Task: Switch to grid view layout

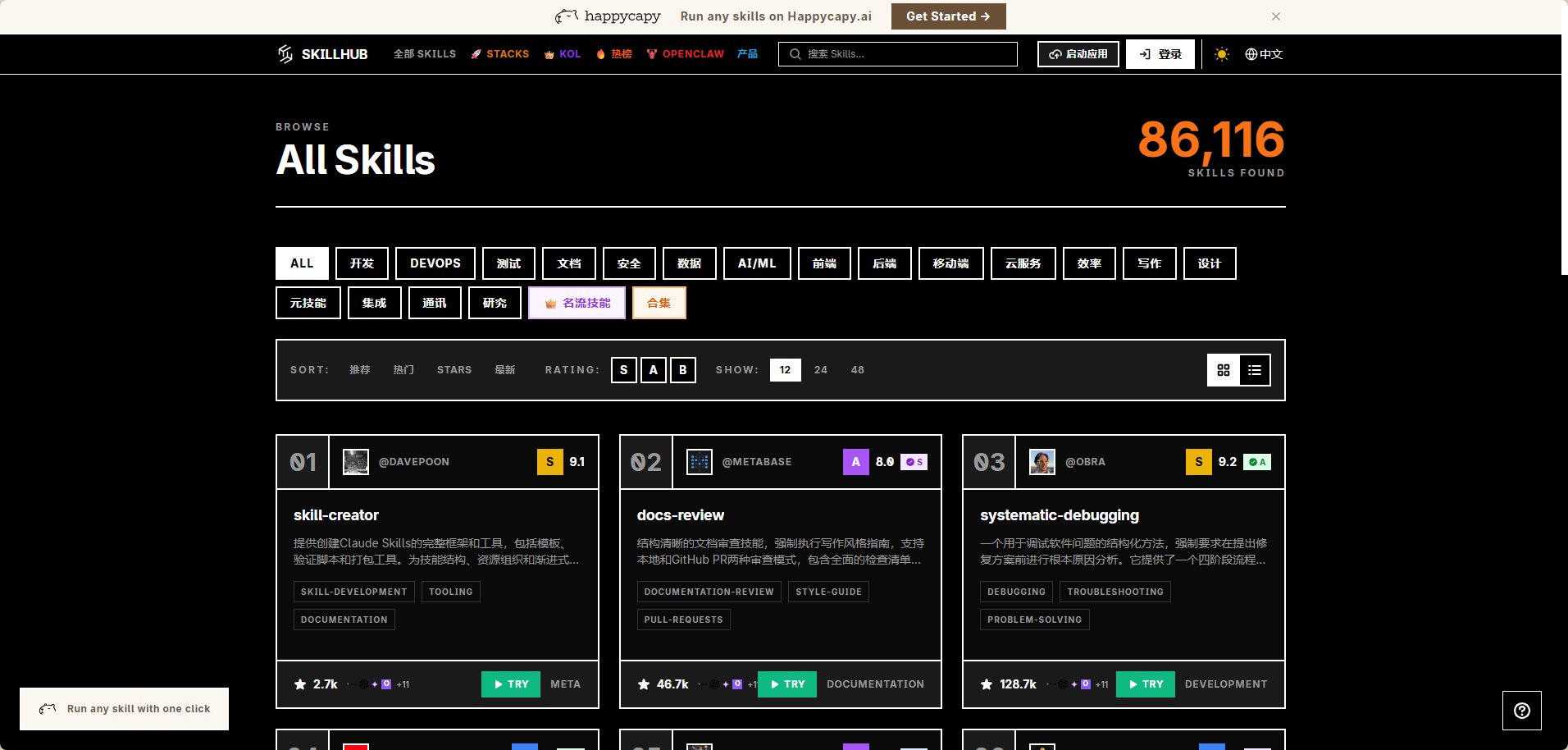Action: point(1224,370)
